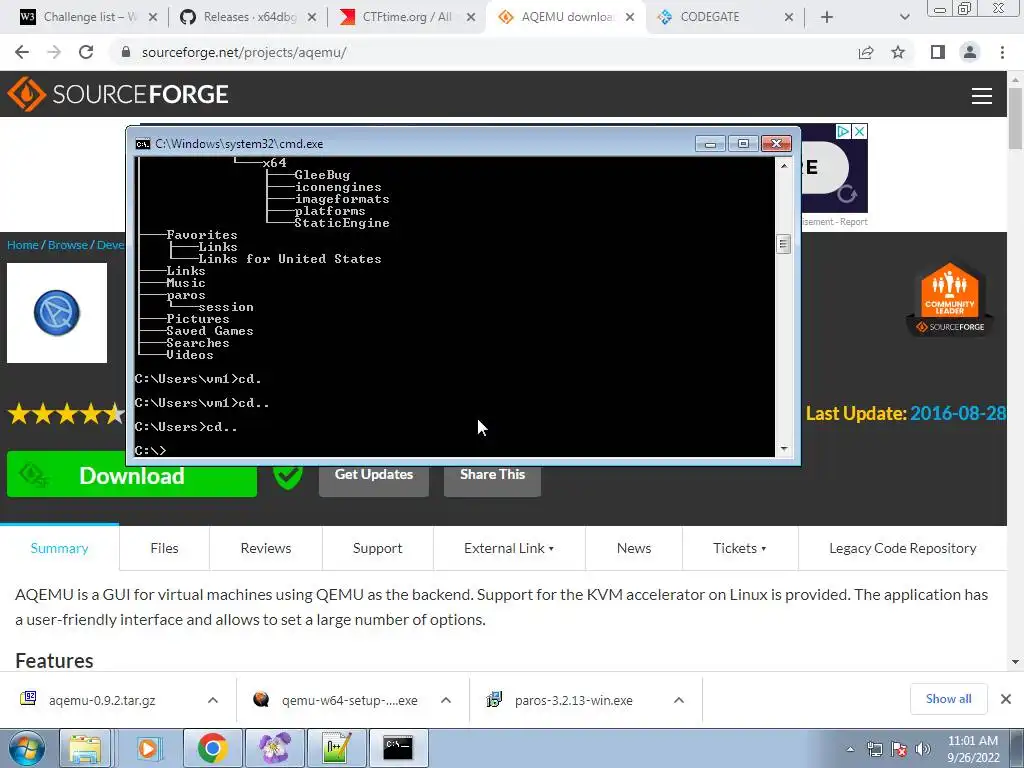Open SourceForge hamburger menu
This screenshot has width=1024, height=768.
tap(982, 96)
